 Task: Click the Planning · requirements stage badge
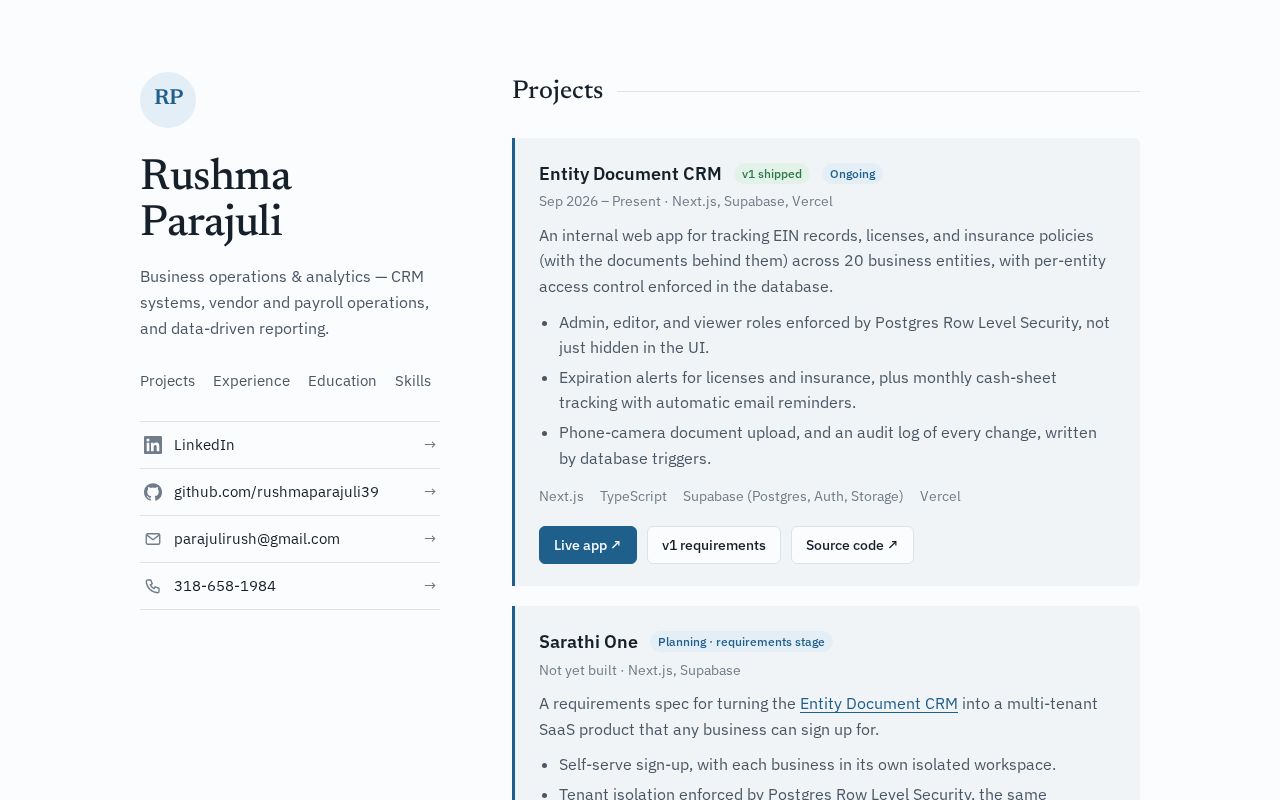[x=741, y=642]
